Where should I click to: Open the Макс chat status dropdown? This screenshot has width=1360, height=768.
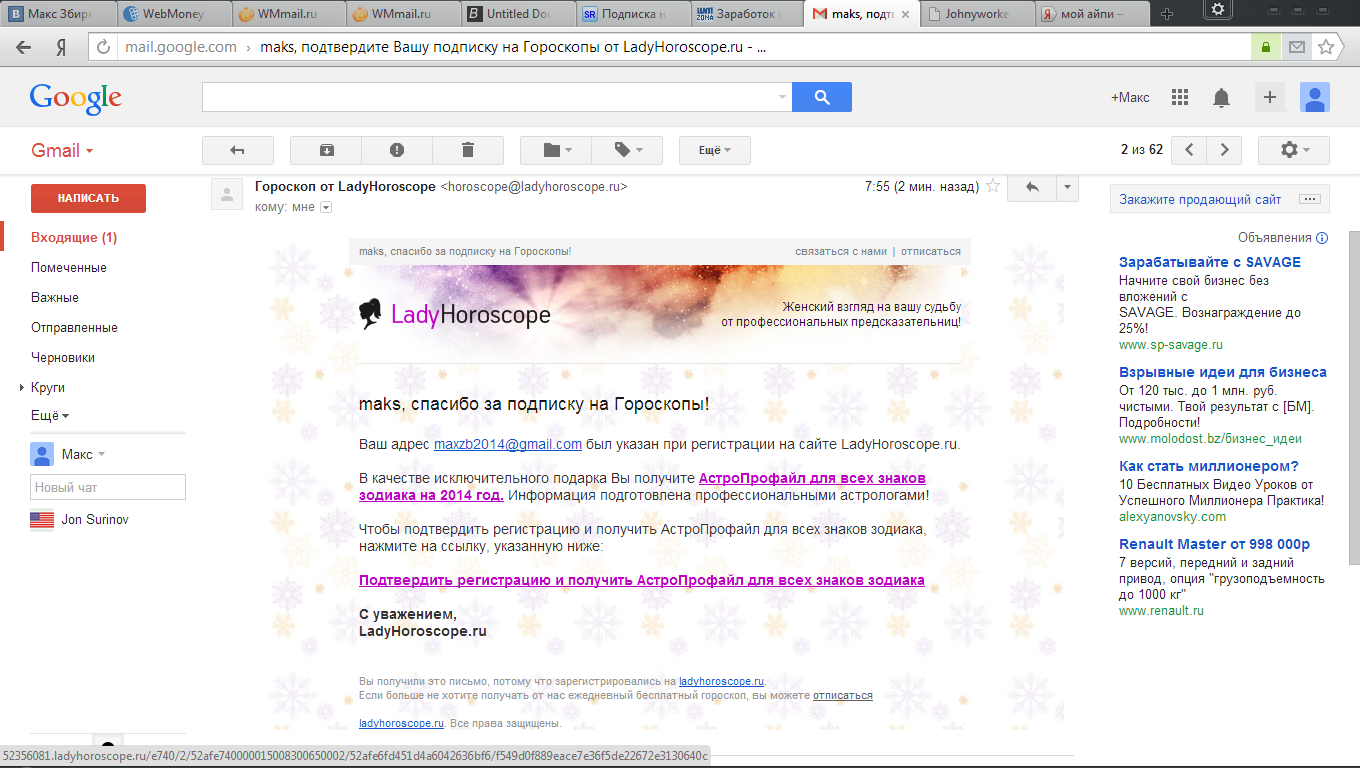[x=101, y=455]
